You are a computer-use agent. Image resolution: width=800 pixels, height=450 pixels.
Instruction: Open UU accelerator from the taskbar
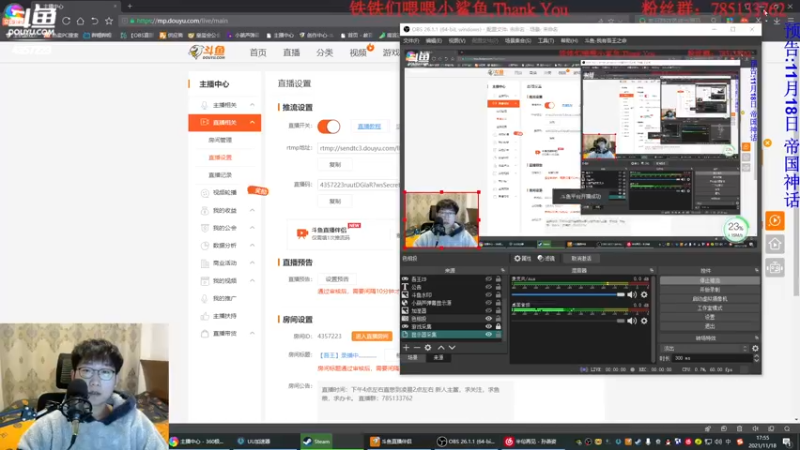click(254, 441)
